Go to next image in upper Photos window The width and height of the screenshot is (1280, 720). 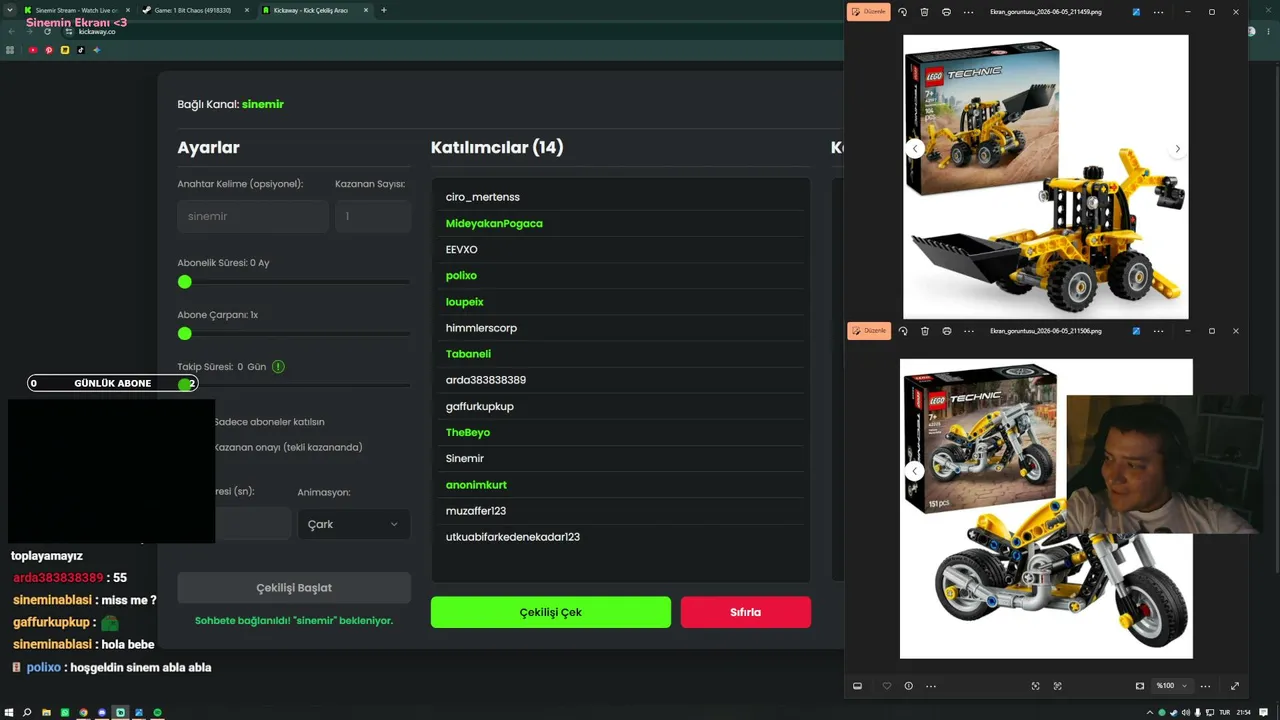tap(1177, 149)
